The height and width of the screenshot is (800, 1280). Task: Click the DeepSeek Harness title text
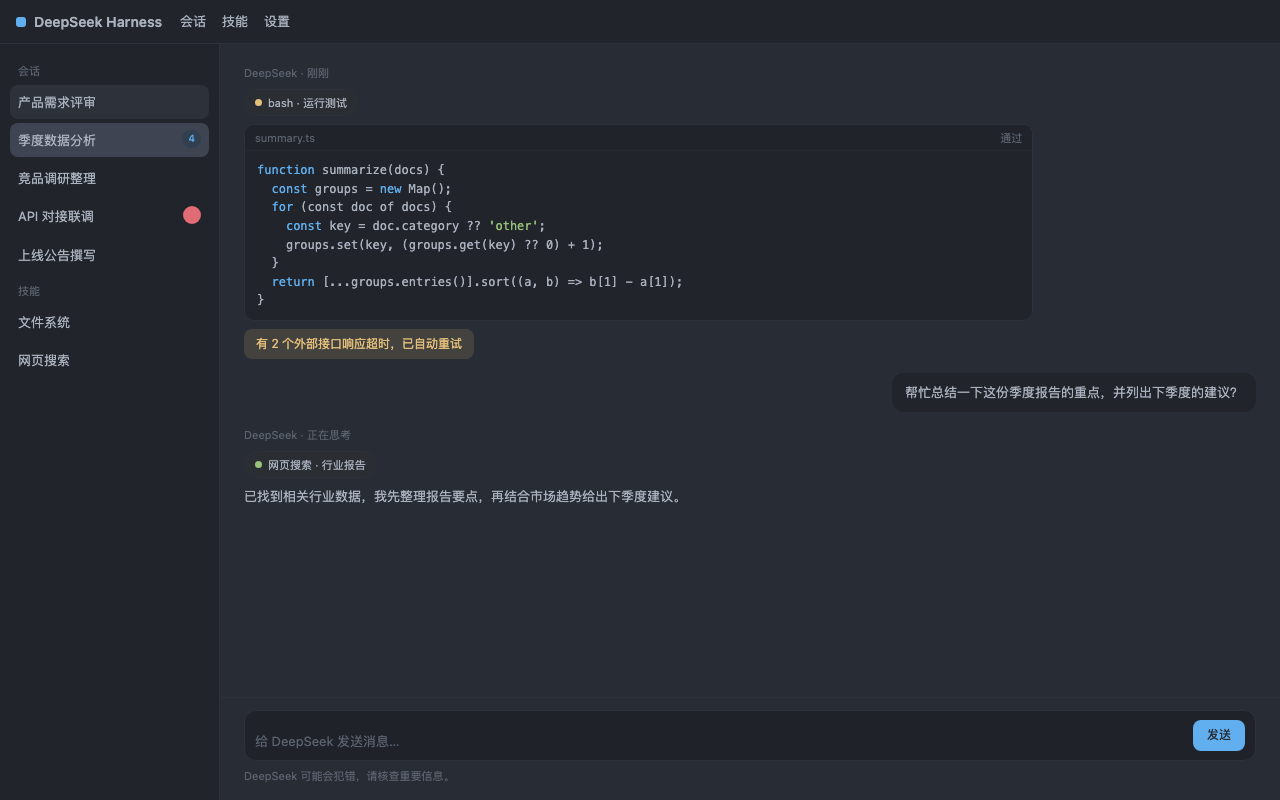tap(98, 22)
